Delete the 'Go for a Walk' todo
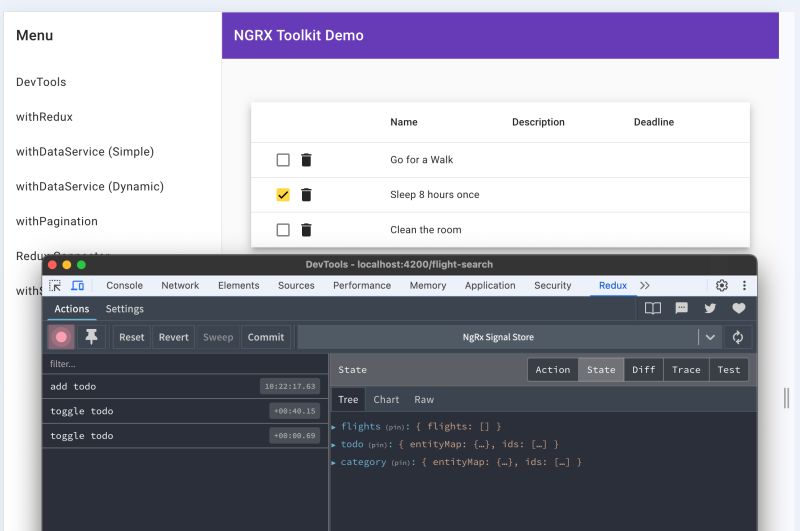This screenshot has width=800, height=531. (x=306, y=160)
